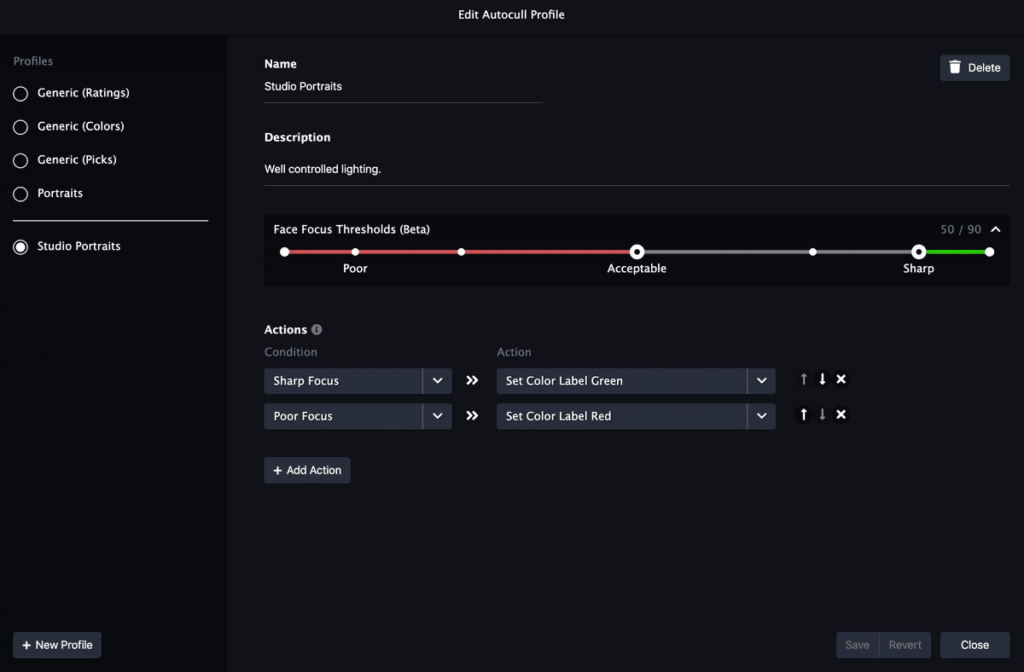Move Sharp Focus action down
1024x672 pixels.
(x=822, y=380)
